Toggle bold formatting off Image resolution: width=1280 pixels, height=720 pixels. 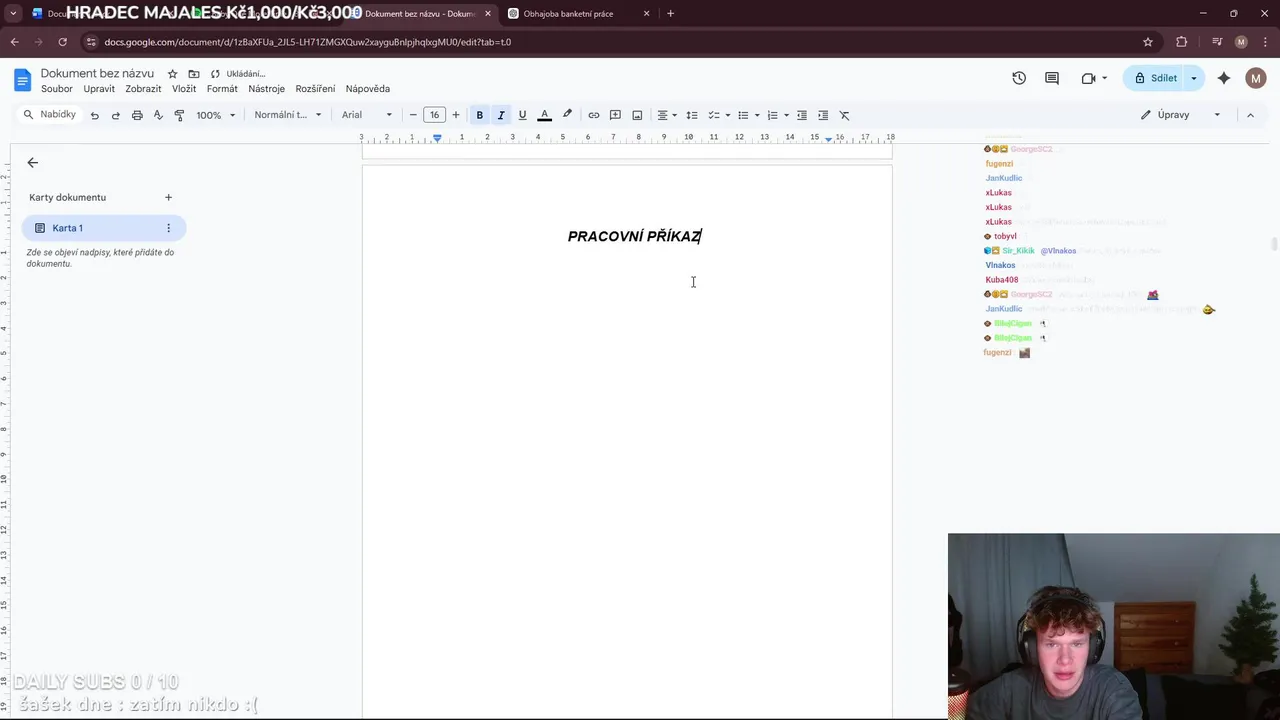480,115
